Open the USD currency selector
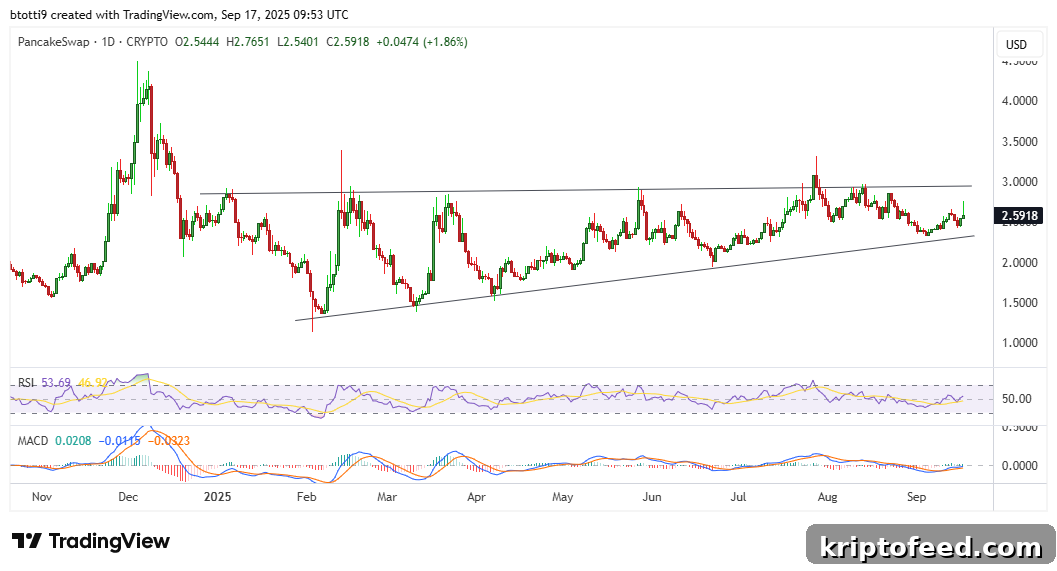Image resolution: width=1057 pixels, height=571 pixels. coord(1017,44)
